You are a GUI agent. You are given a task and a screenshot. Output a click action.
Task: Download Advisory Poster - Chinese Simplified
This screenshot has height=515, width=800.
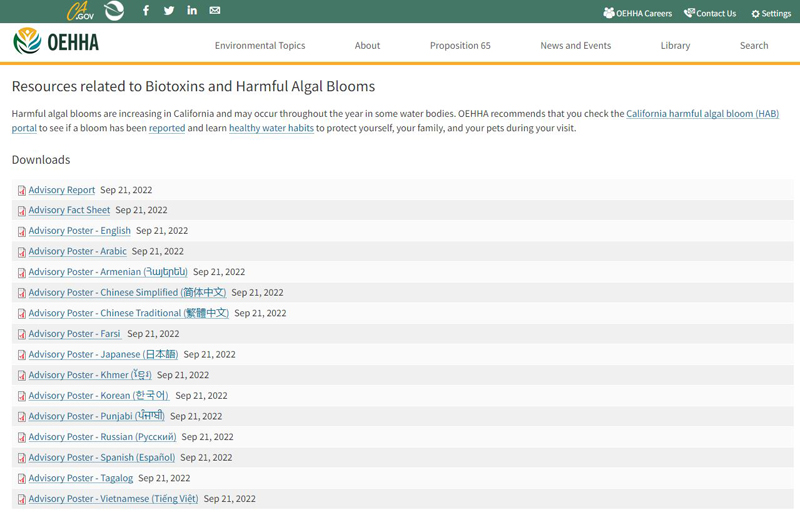(x=127, y=292)
